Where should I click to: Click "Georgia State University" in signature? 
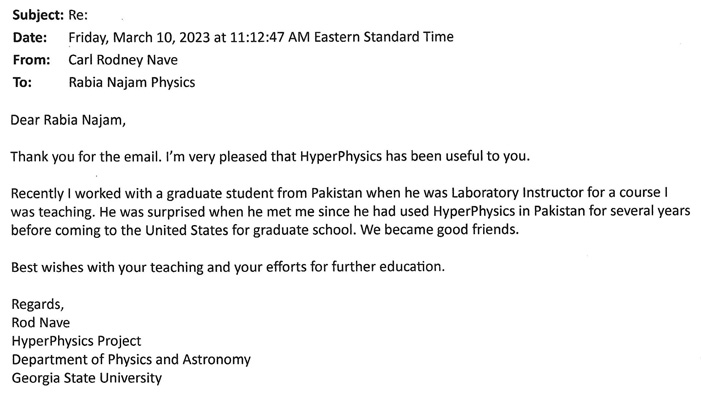pos(87,378)
